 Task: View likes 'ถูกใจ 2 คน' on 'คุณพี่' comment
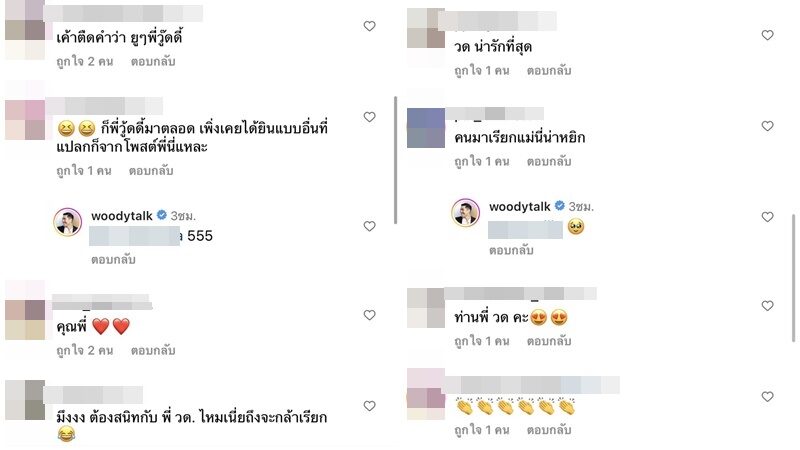tap(85, 350)
